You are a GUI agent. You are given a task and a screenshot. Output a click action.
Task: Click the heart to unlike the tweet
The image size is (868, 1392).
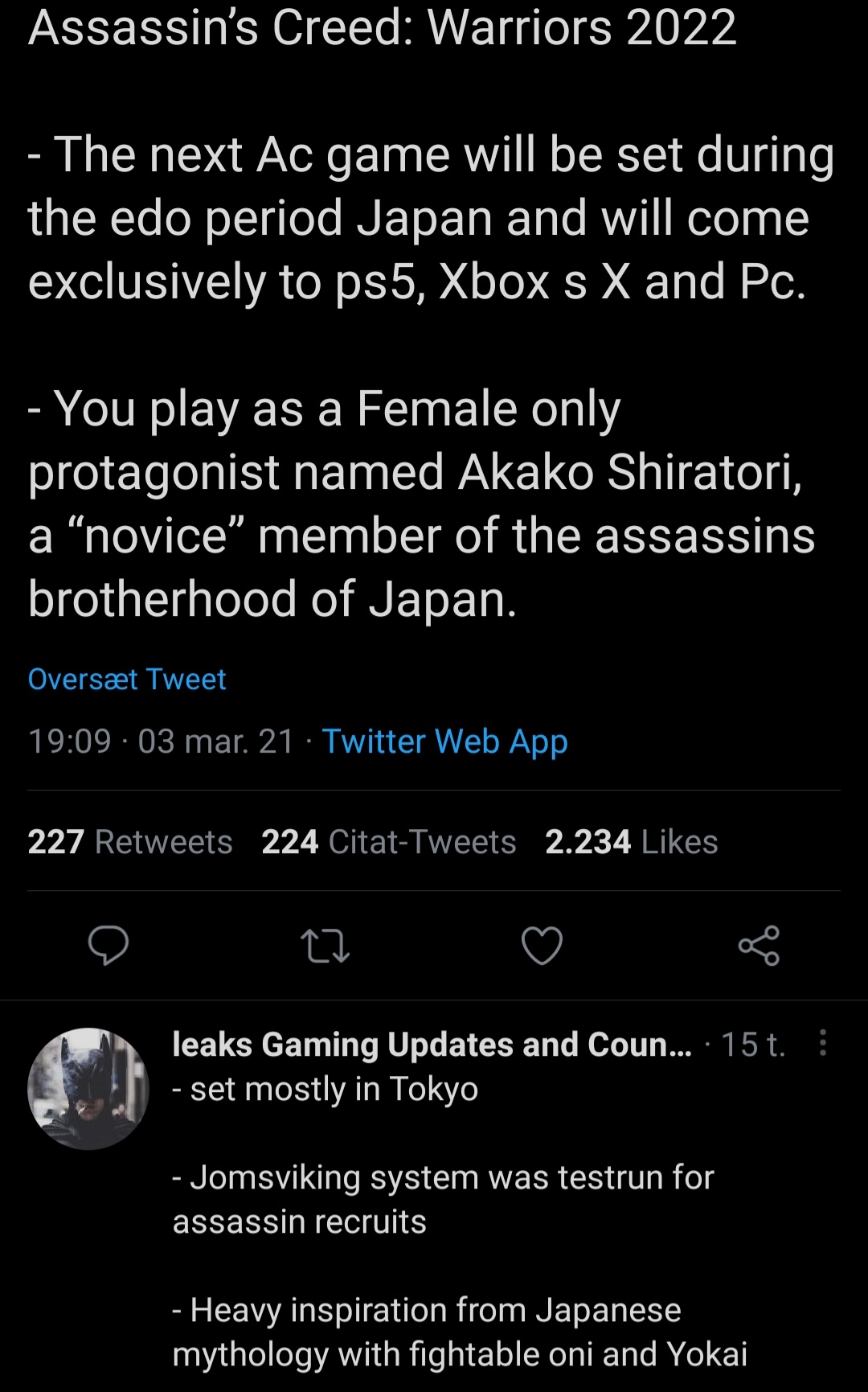click(x=541, y=946)
